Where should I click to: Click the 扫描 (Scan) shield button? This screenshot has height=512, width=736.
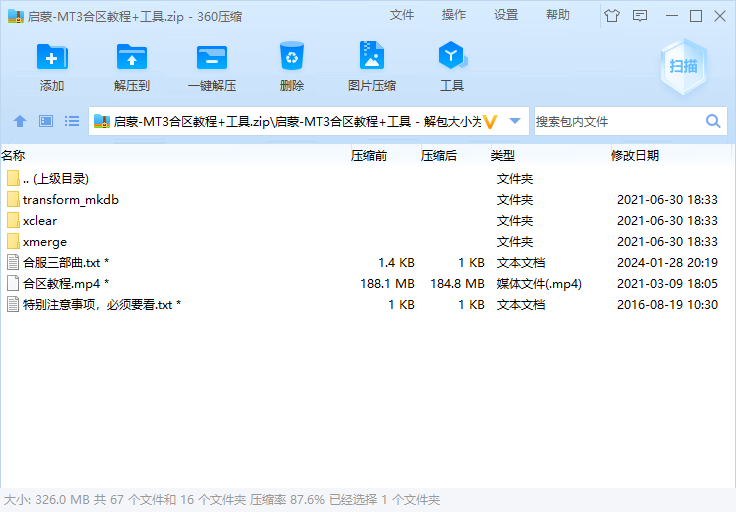(x=683, y=67)
